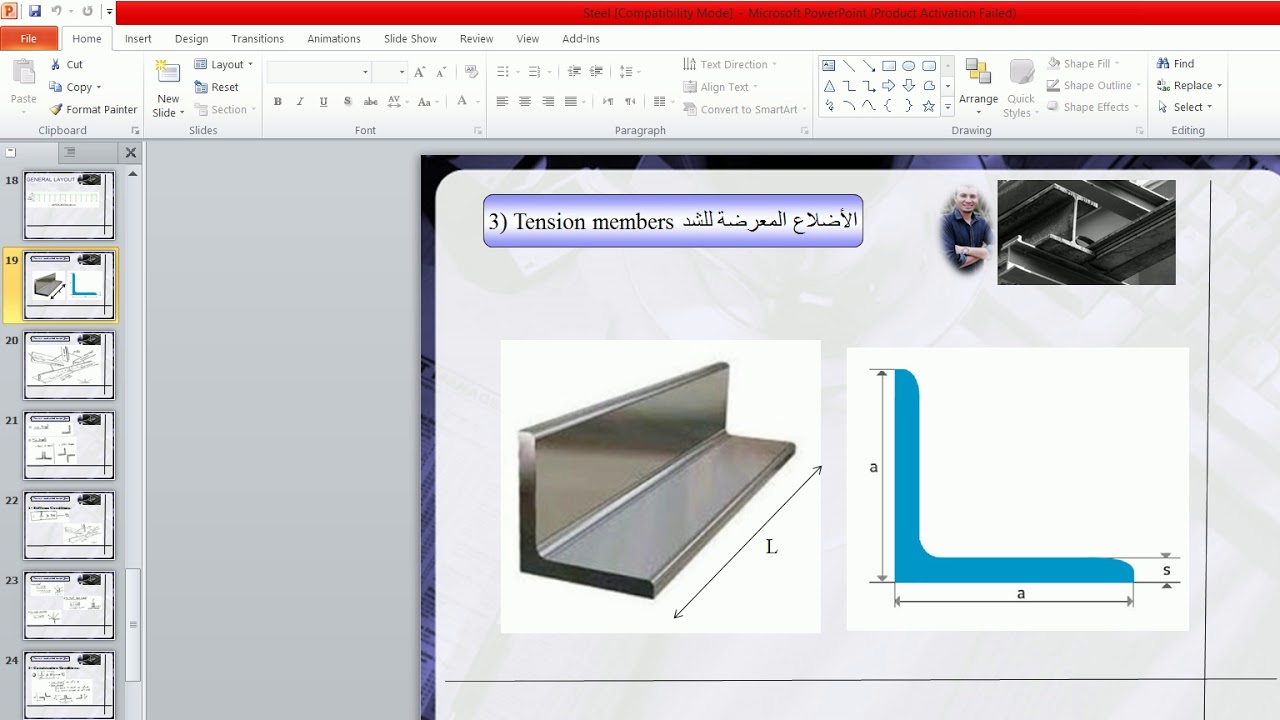Click the thumbnail pane scrollbar thumb
The image size is (1280, 720).
(132, 625)
